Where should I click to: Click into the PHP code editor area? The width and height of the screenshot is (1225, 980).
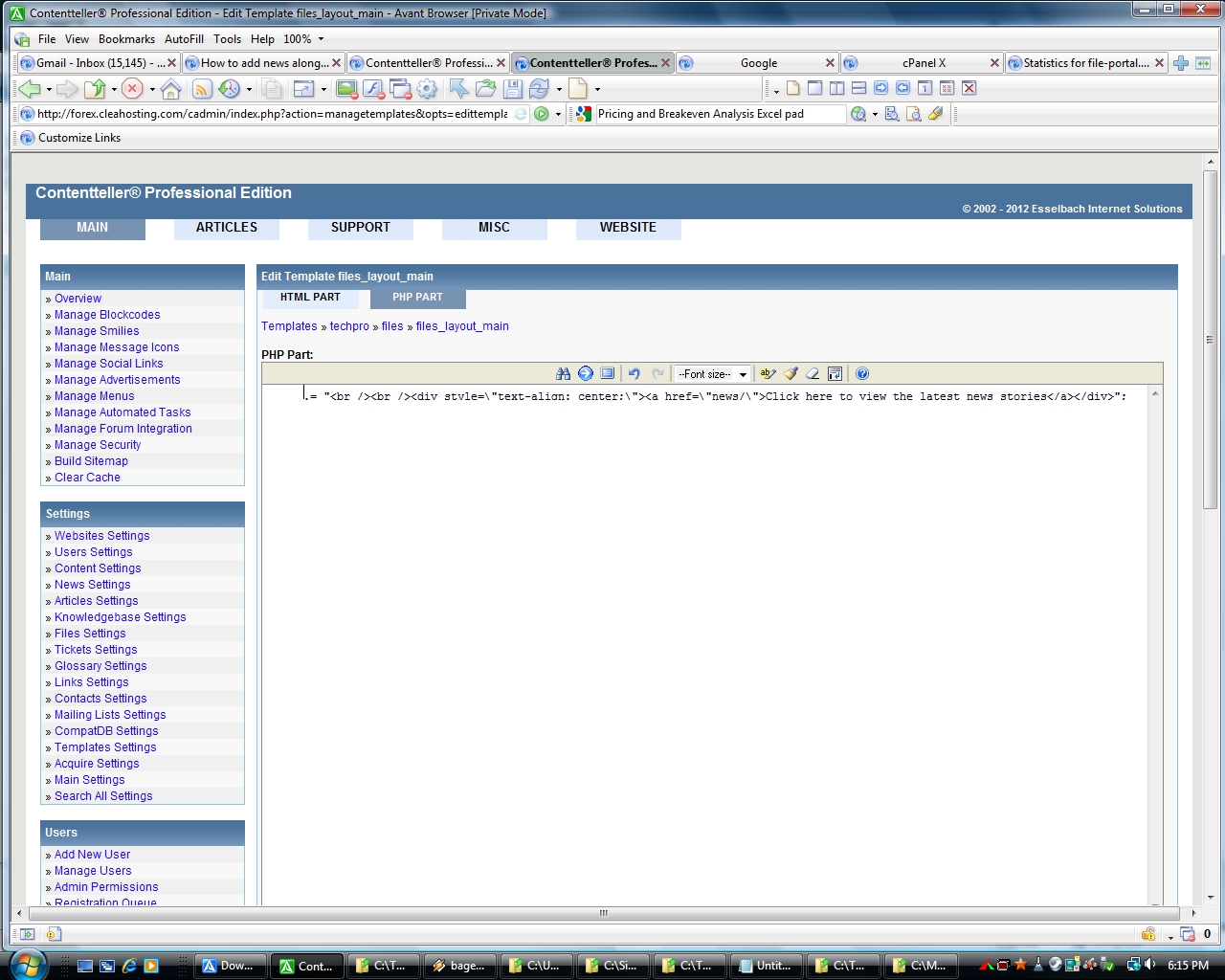[x=705, y=646]
